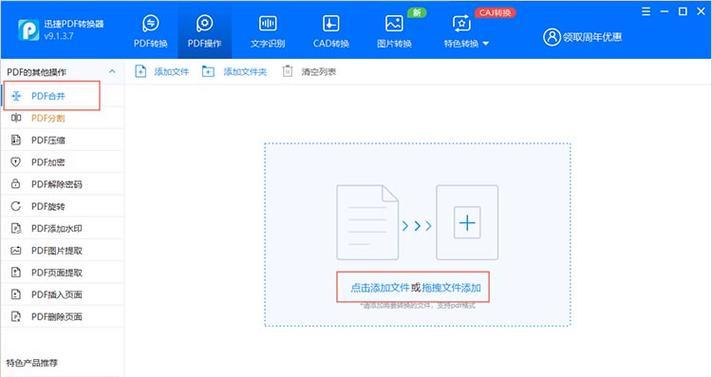Click the PDF解除密码 unlock icon
Screen dimensions: 712x377
[x=16, y=184]
